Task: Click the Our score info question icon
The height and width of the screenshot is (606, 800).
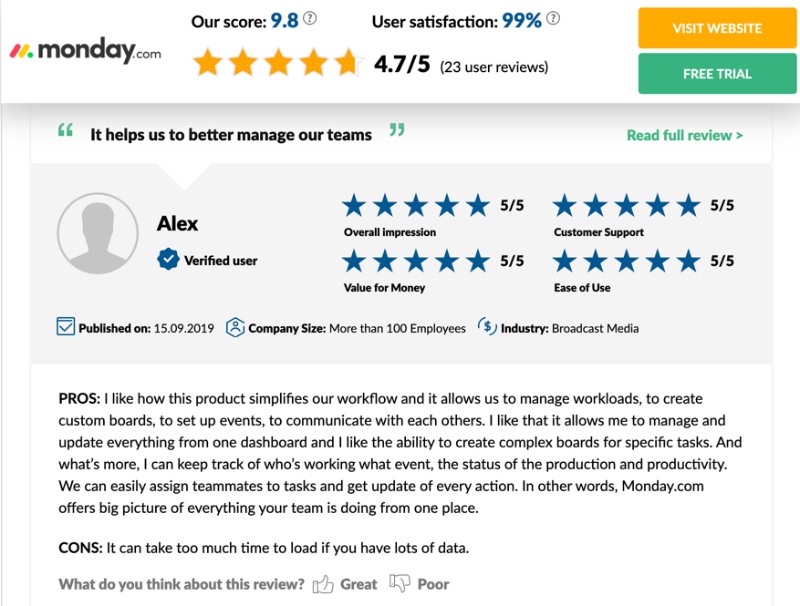Action: [310, 20]
